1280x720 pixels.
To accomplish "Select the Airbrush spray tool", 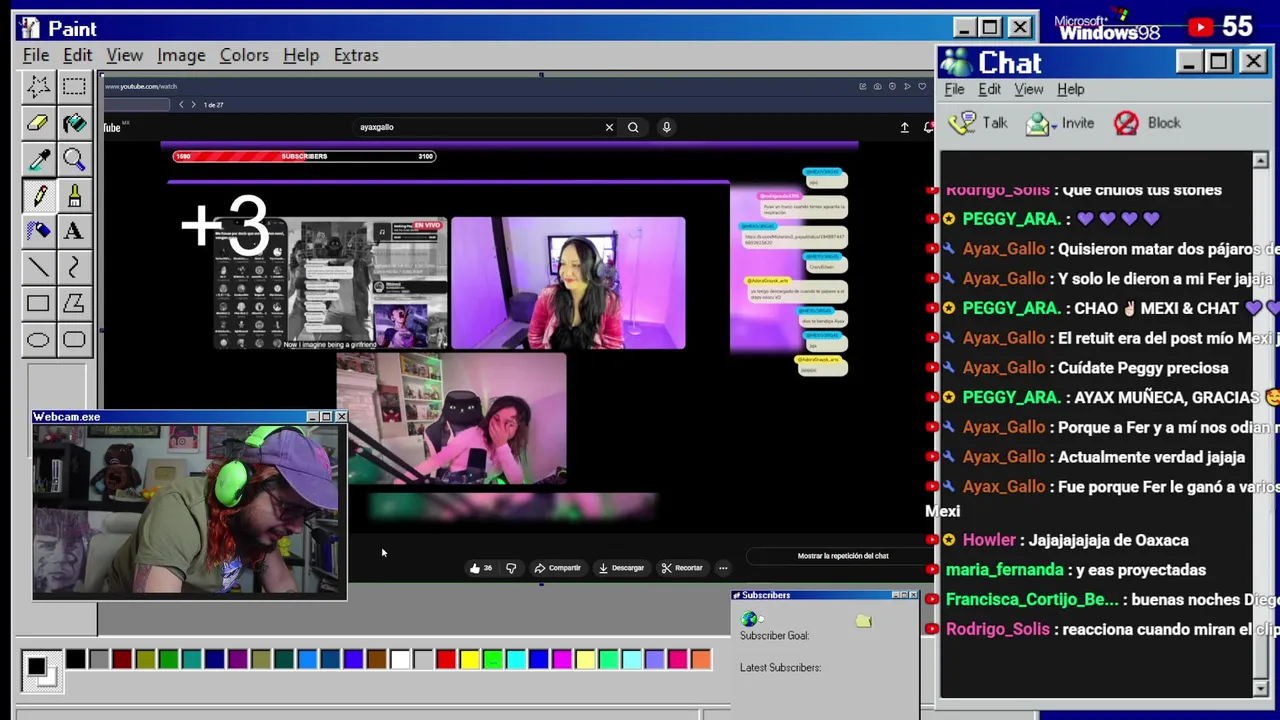I will tap(38, 230).
